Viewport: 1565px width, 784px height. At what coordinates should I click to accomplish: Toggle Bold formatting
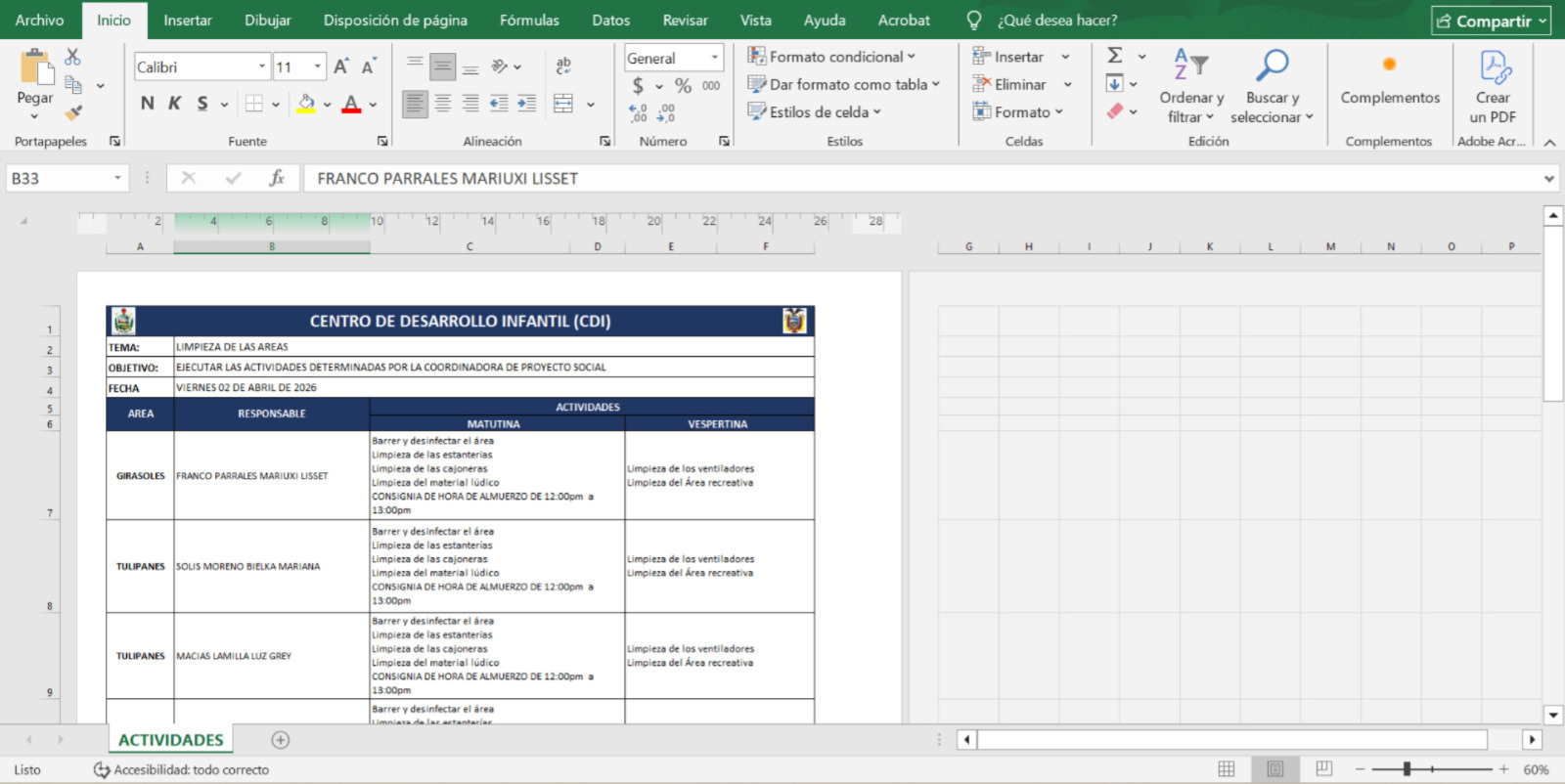(147, 104)
